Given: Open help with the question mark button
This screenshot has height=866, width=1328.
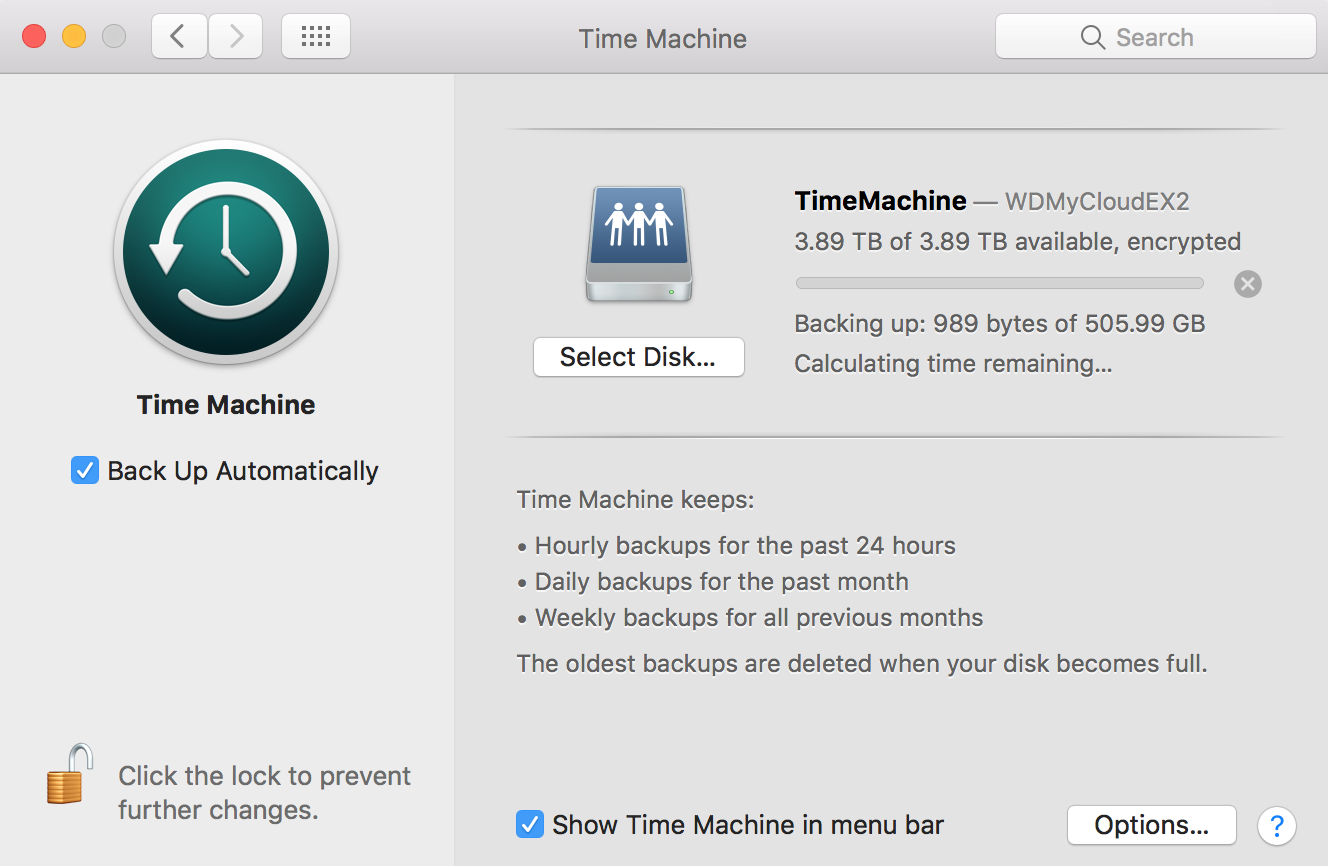Looking at the screenshot, I should [1277, 826].
